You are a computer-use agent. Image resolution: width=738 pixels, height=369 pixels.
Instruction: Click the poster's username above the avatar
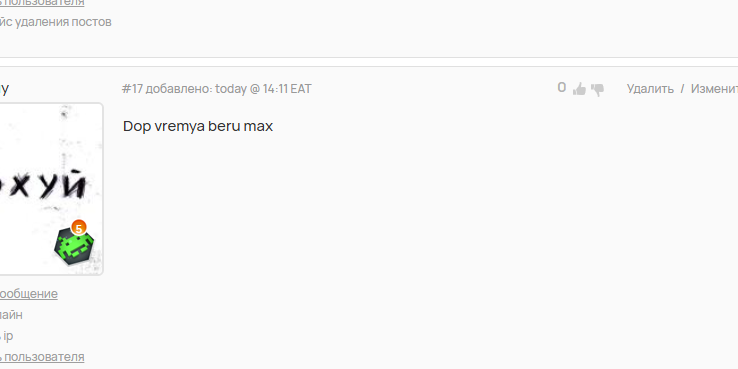point(4,88)
